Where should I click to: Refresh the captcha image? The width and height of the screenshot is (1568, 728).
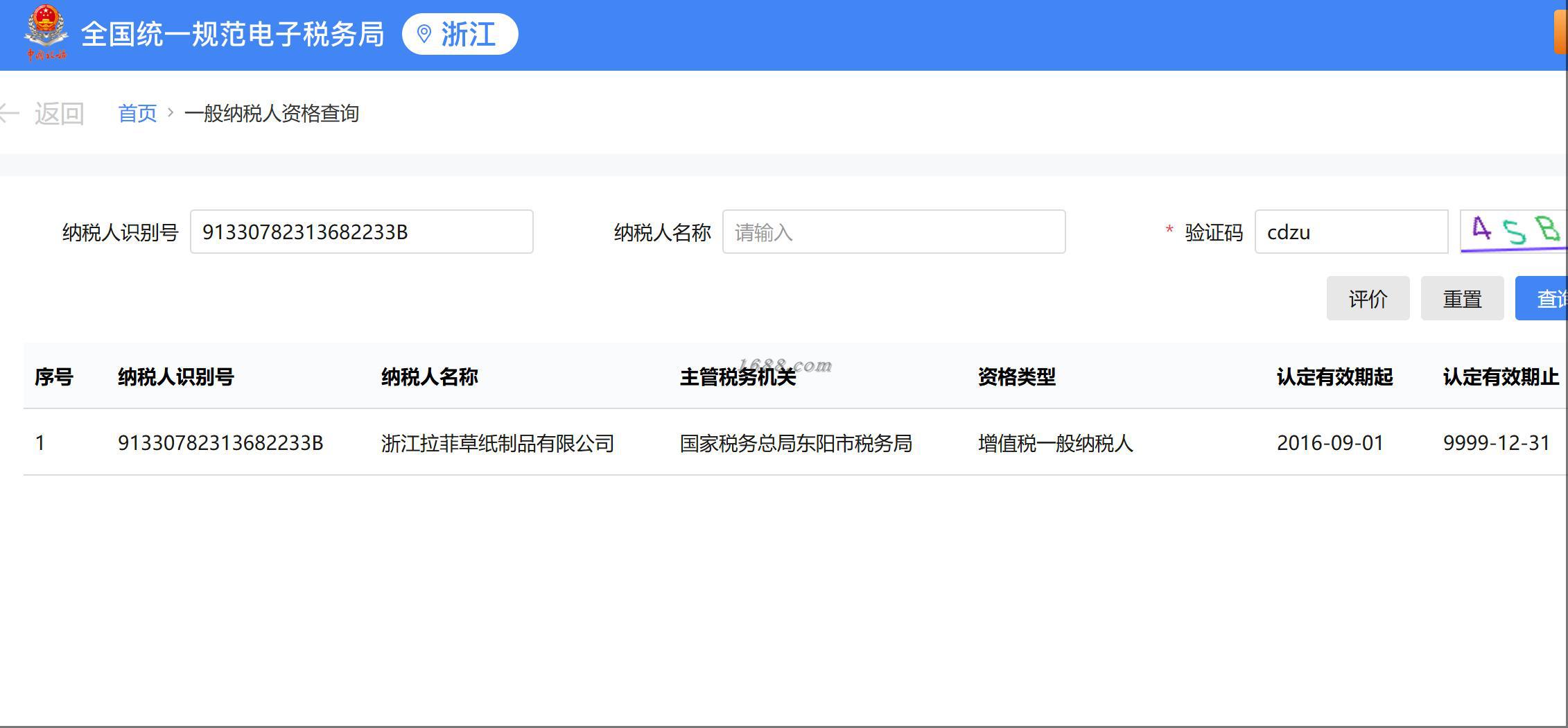coord(1513,232)
